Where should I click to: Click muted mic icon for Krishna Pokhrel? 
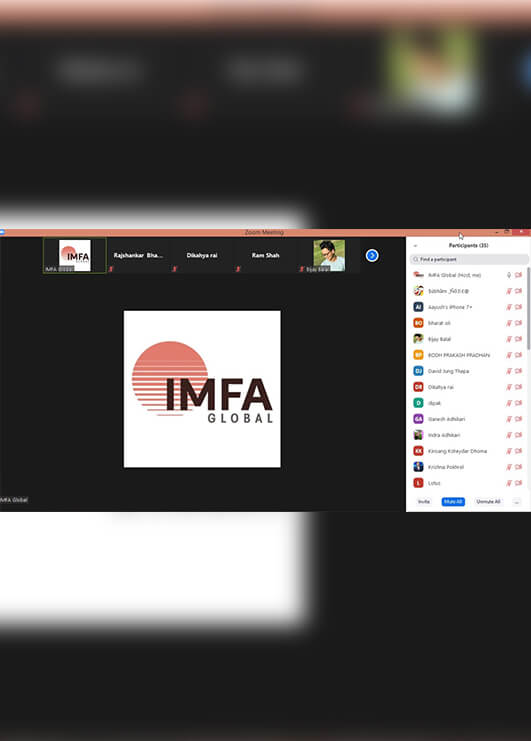tap(509, 467)
